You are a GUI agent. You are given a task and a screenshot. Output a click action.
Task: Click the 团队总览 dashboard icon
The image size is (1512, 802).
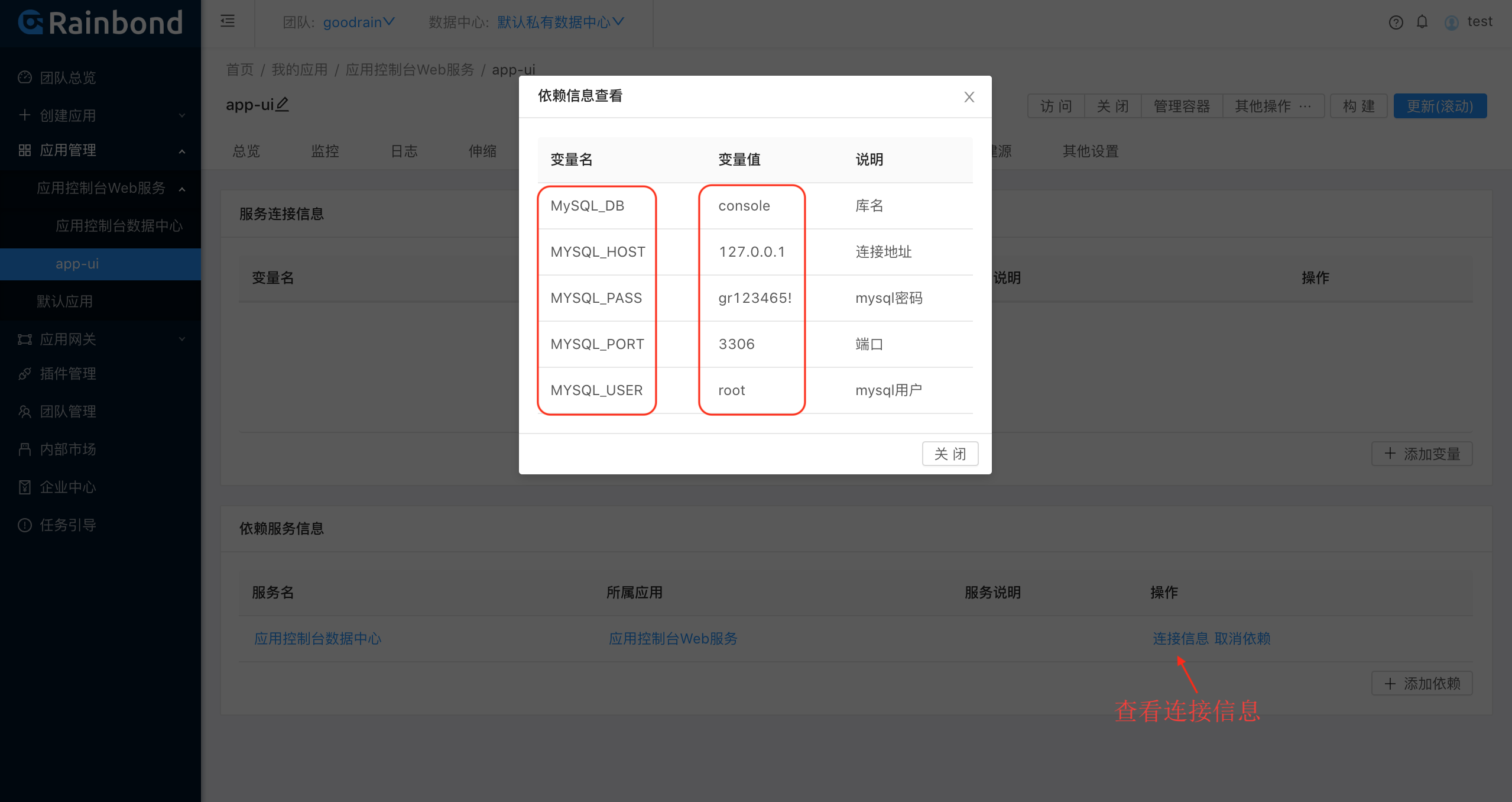pyautogui.click(x=25, y=77)
